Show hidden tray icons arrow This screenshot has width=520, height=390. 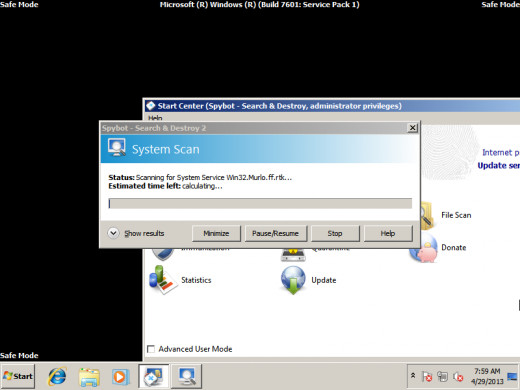point(413,376)
